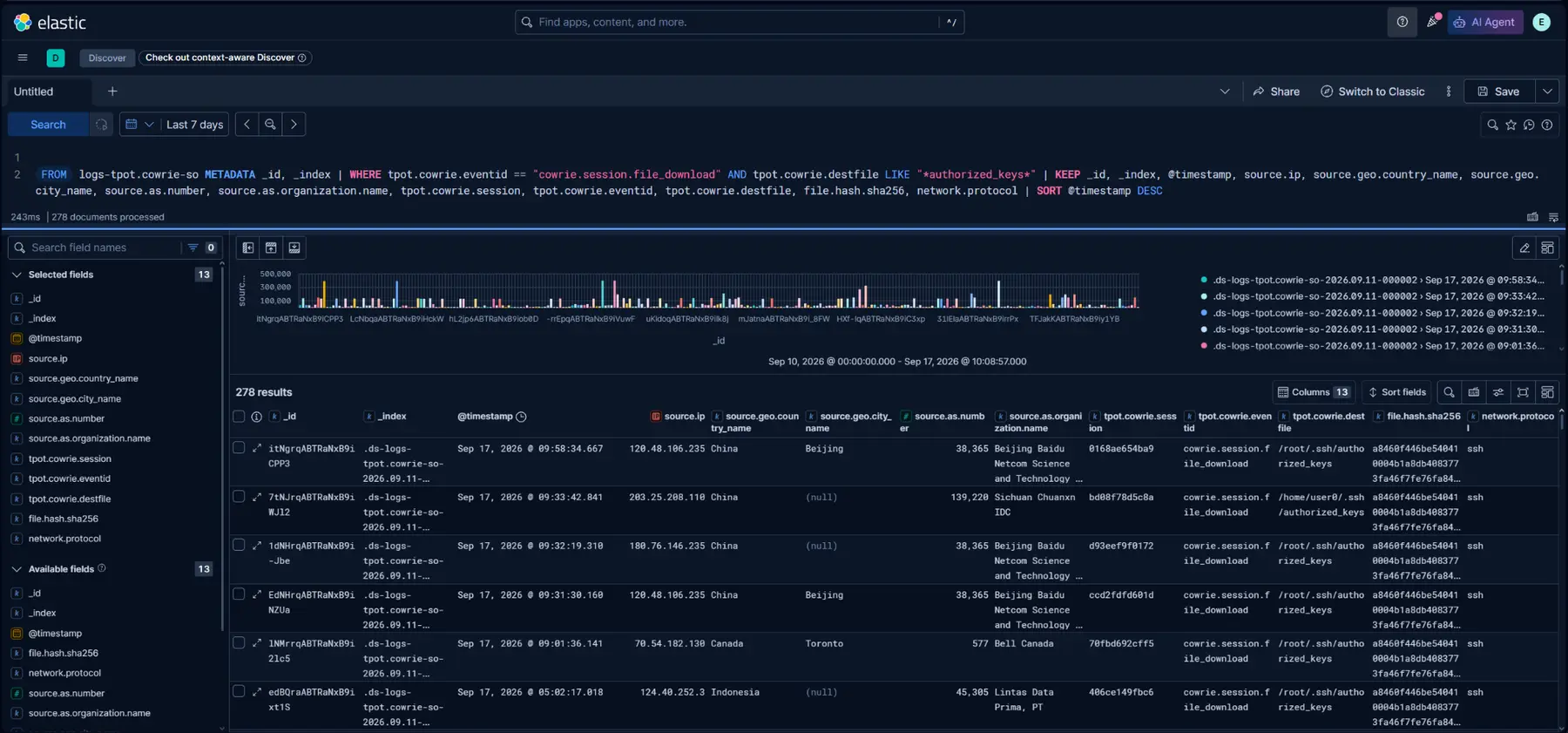The height and width of the screenshot is (733, 1568).
Task: Select the row with timestamp 09:58:34.667
Action: 239,448
